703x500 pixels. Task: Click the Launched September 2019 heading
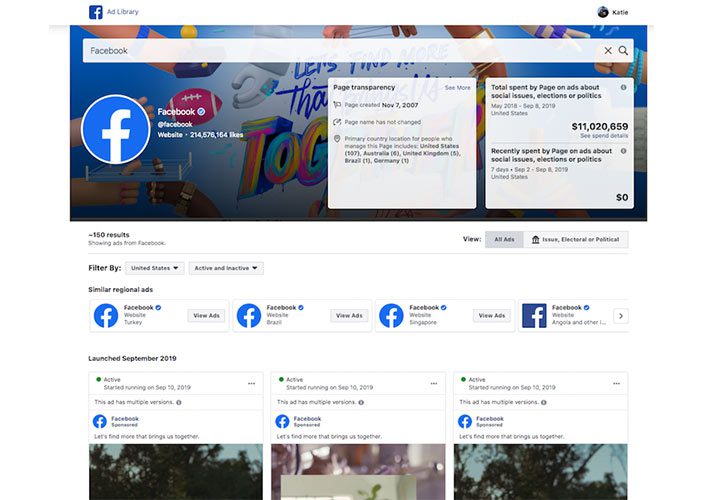132,358
